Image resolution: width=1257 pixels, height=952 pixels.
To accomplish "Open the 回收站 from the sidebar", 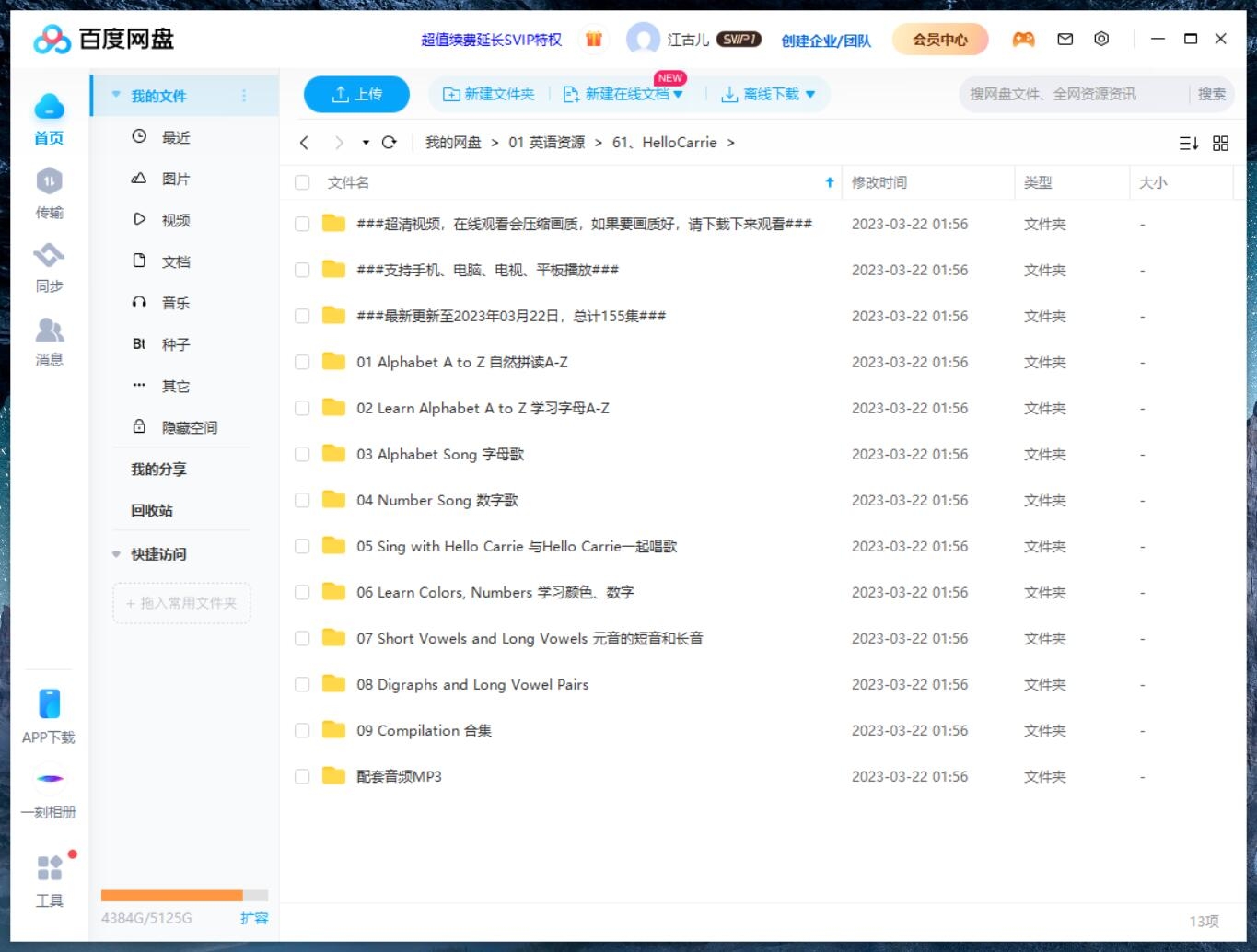I will (151, 510).
